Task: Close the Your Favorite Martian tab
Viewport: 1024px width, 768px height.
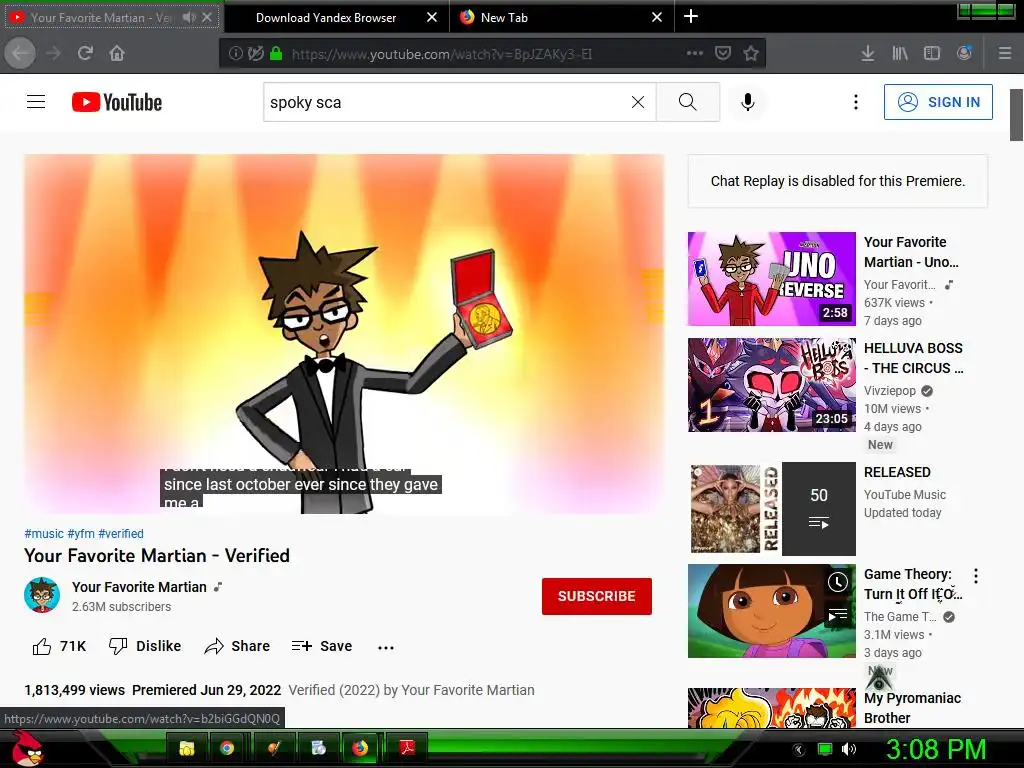Action: [x=207, y=17]
